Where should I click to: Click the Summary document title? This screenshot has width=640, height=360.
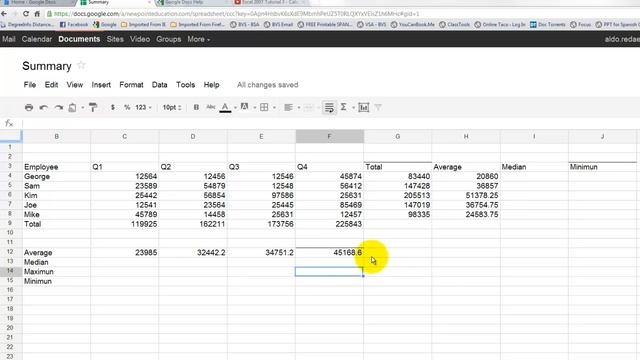pyautogui.click(x=47, y=66)
